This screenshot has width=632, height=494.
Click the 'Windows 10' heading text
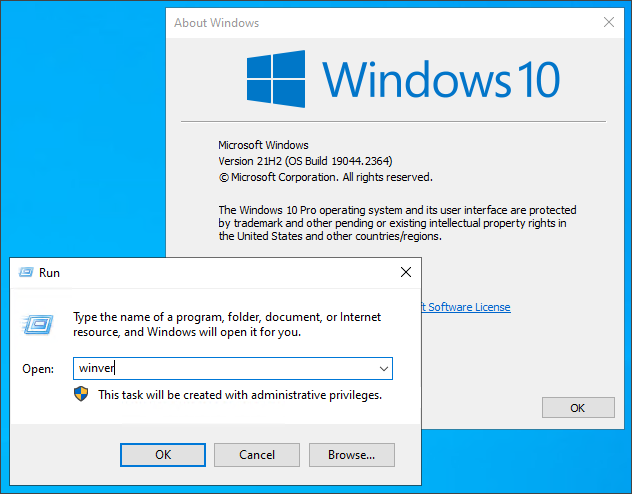pos(441,79)
